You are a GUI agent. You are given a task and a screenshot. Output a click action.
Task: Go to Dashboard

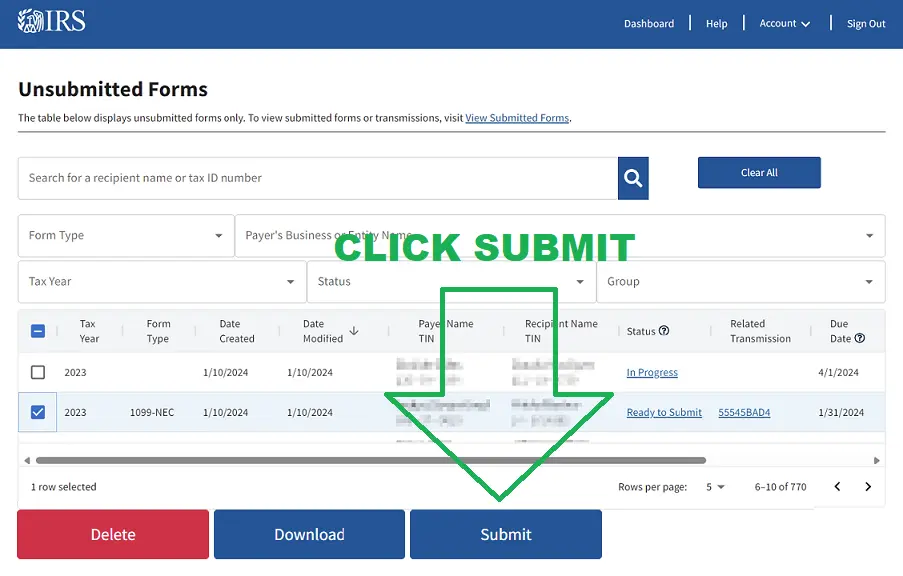pyautogui.click(x=649, y=24)
